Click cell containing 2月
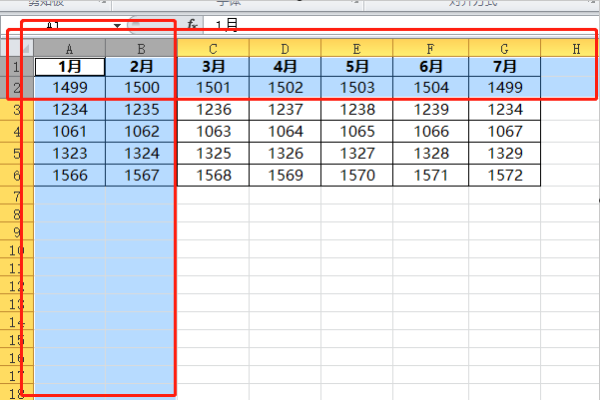This screenshot has width=600, height=400. click(x=141, y=67)
